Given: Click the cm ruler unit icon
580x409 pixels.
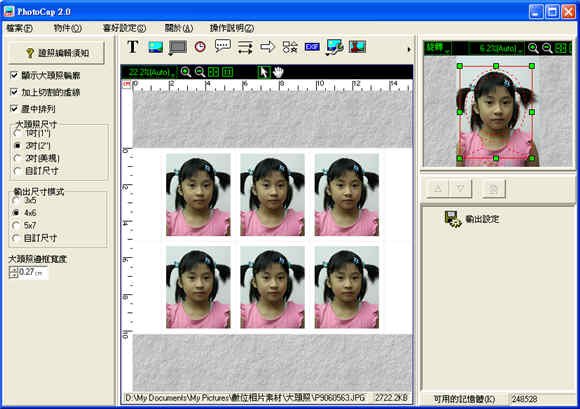Looking at the screenshot, I should pos(127,84).
